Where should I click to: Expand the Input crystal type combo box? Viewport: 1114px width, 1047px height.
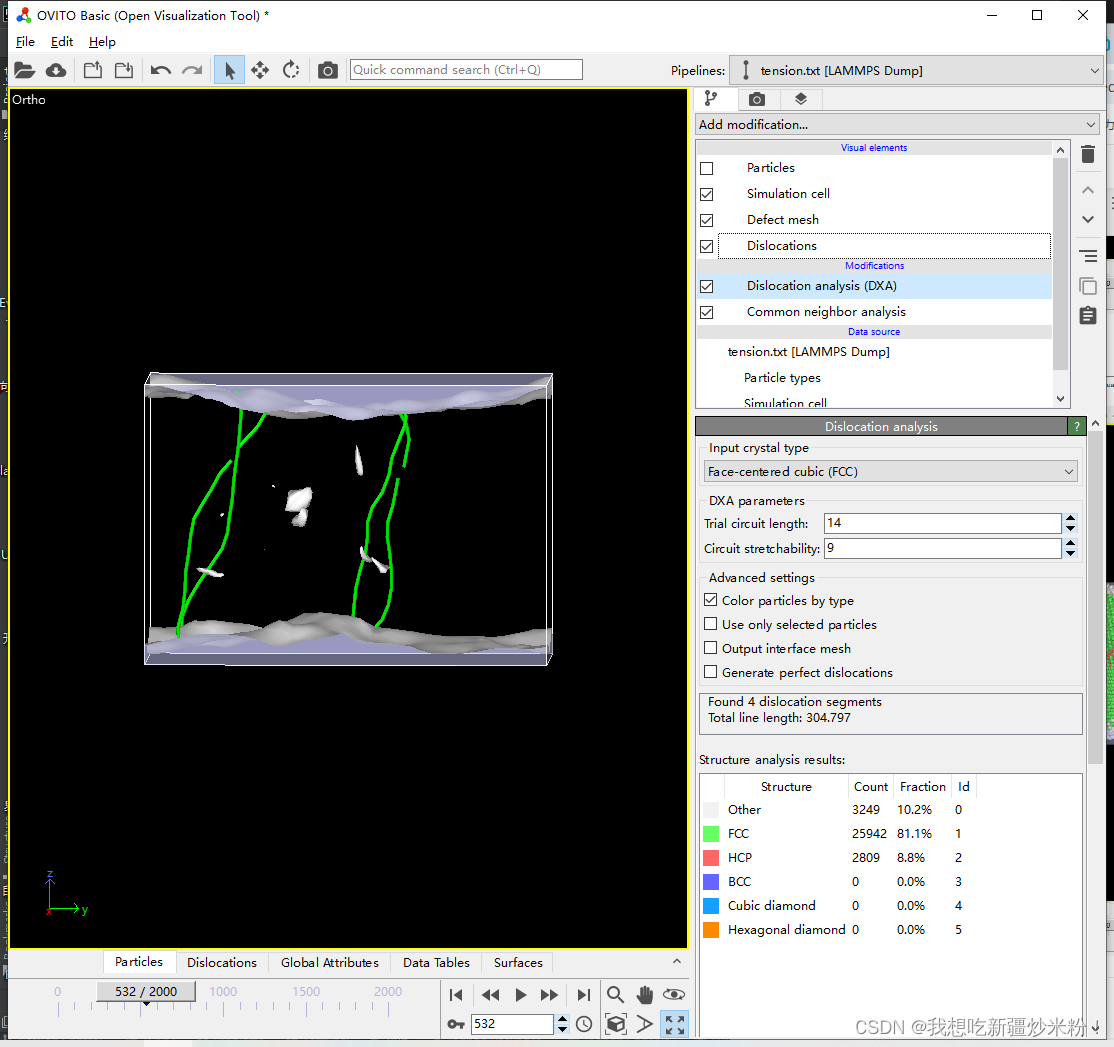click(890, 472)
